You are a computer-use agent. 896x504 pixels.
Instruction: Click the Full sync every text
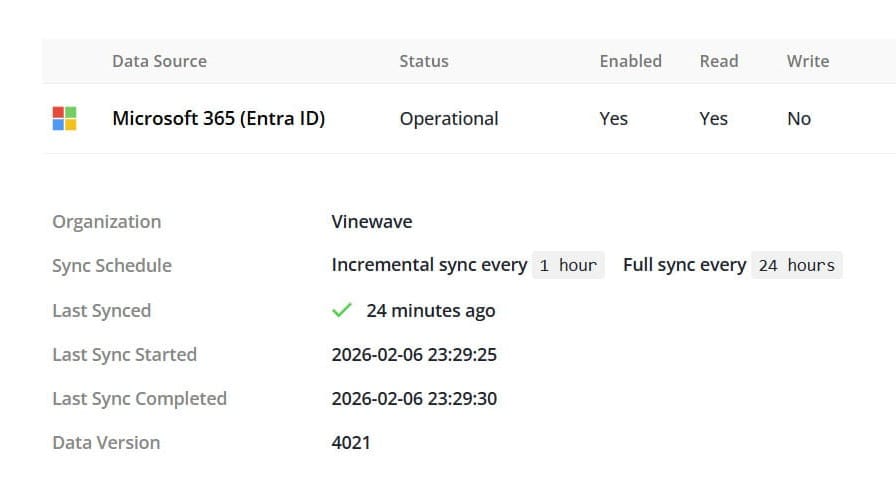click(x=685, y=265)
